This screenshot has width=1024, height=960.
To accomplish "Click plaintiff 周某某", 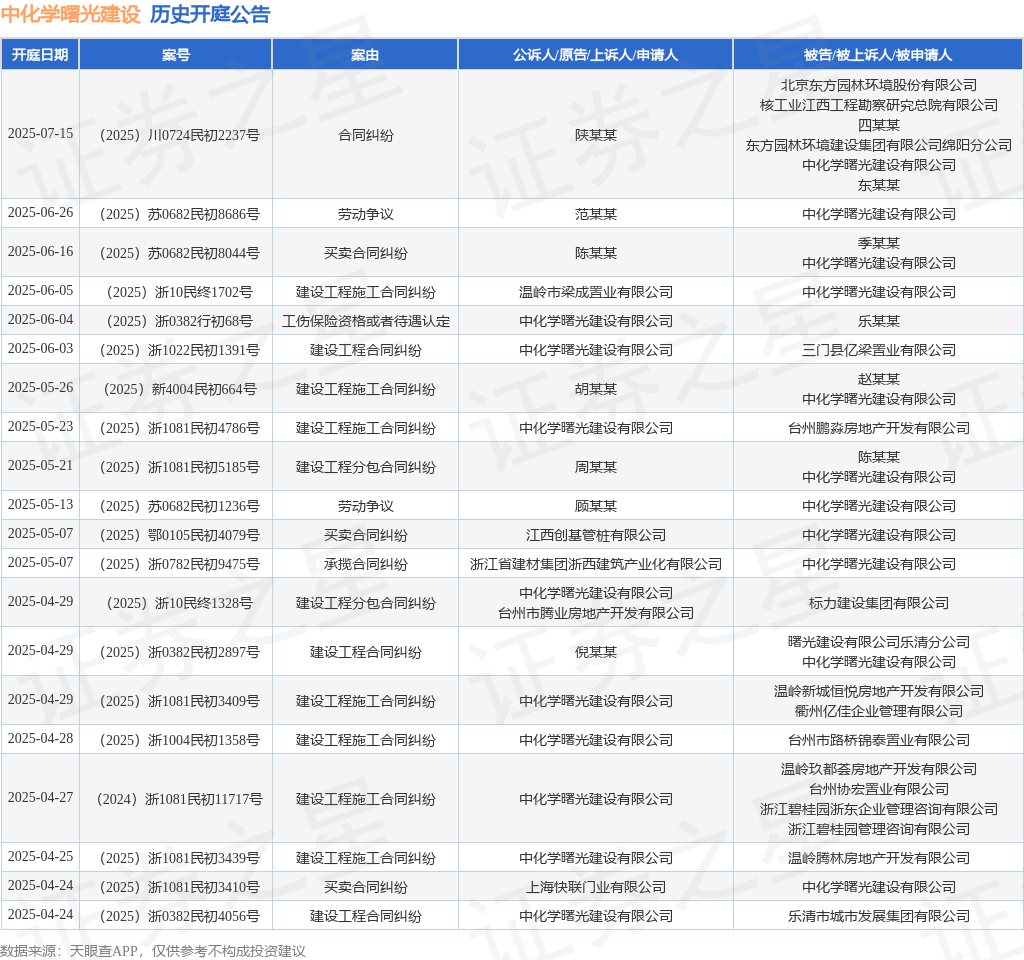I will coord(596,467).
